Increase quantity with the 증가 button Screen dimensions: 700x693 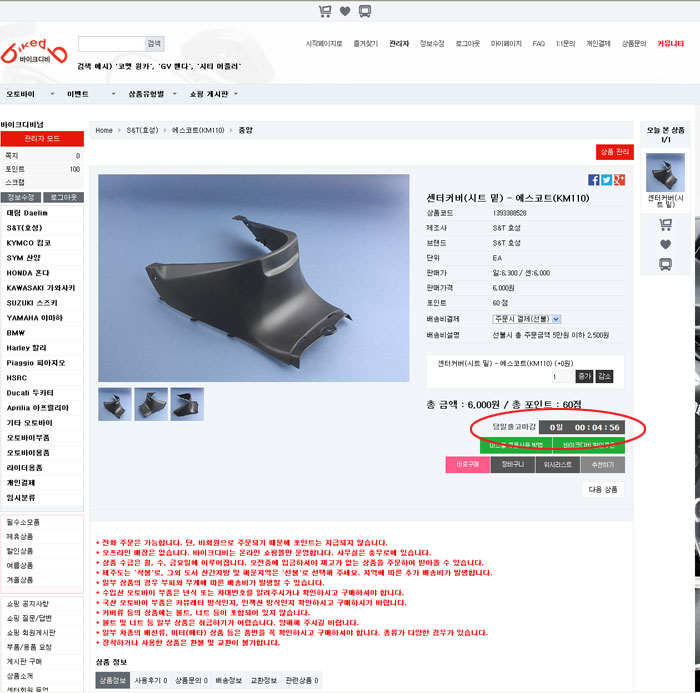[584, 376]
